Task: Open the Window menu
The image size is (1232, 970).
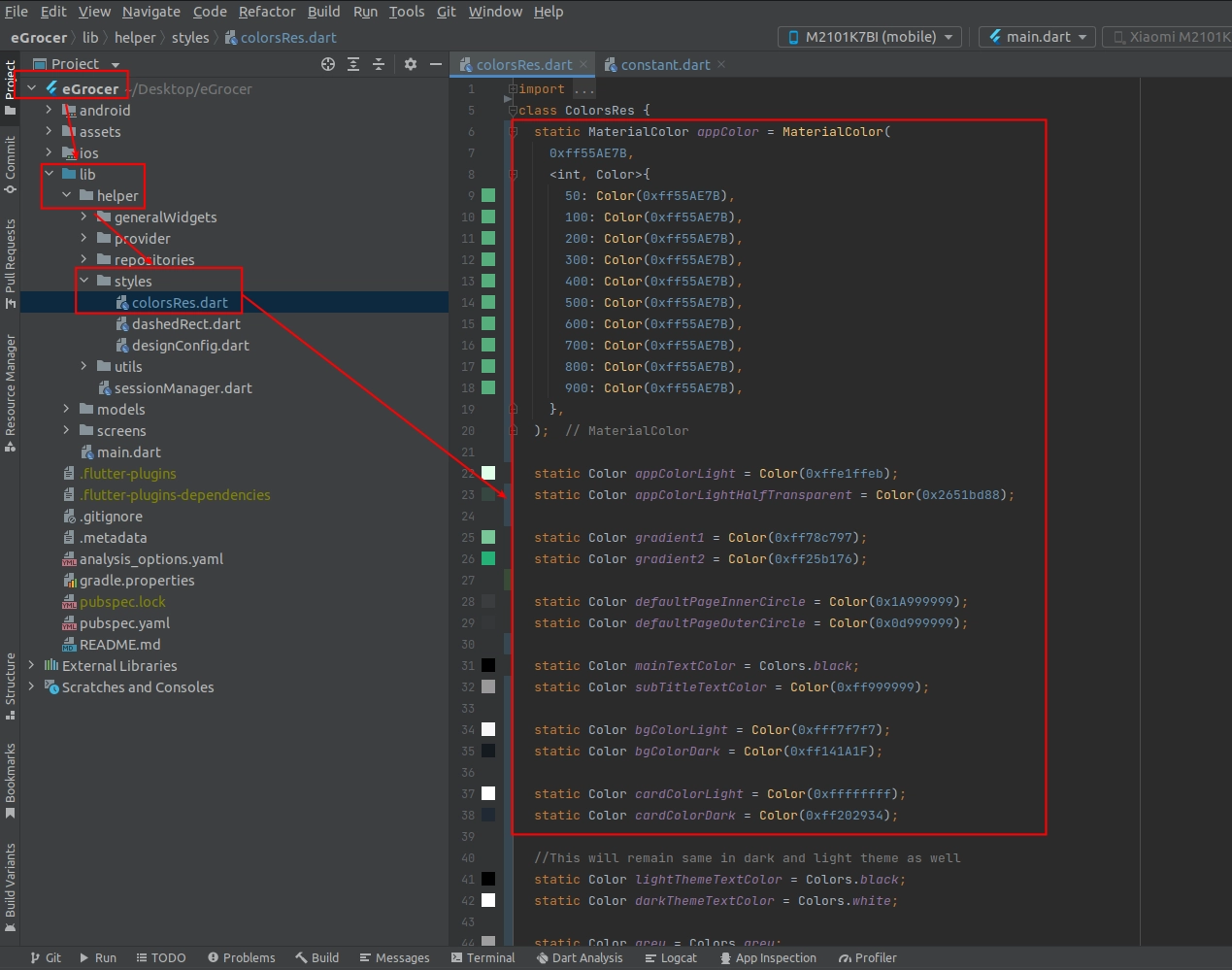Action: click(495, 12)
